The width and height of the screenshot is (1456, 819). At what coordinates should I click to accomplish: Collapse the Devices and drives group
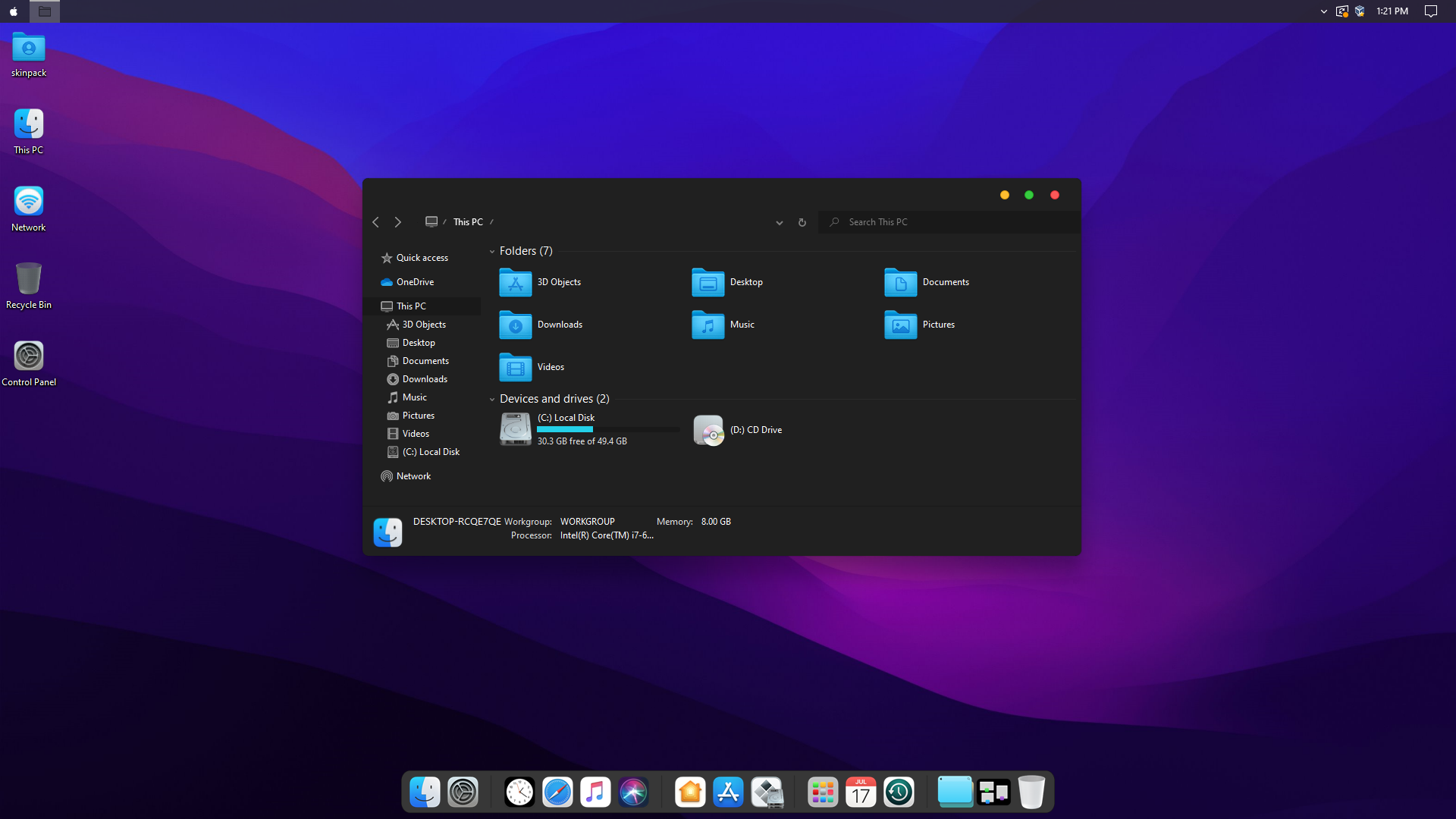click(492, 399)
